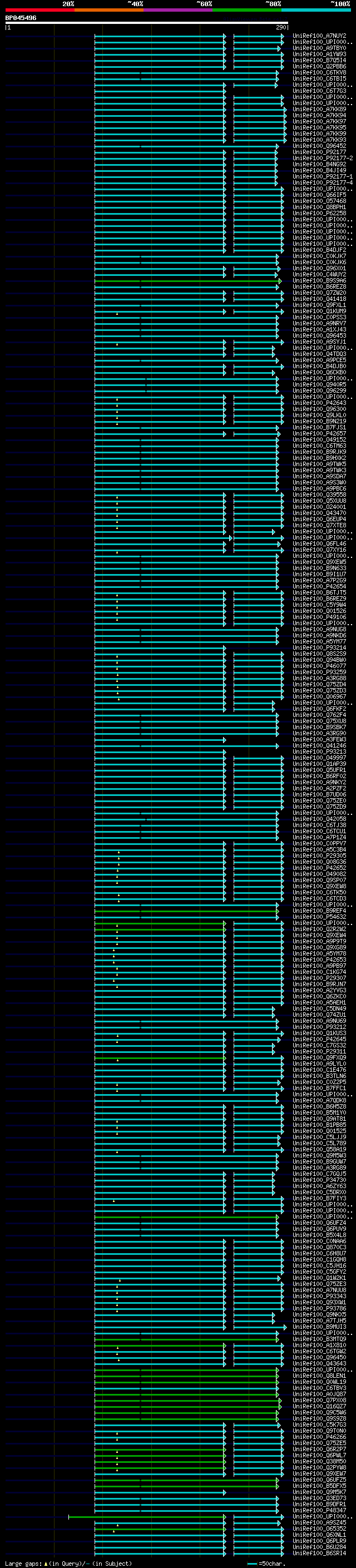Open the green-bar hit UniRef100_B9S9A6
The image size is (356, 1568).
pyautogui.click(x=319, y=280)
